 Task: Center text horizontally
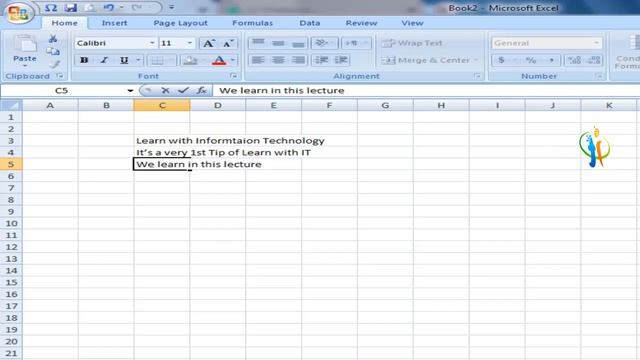pos(278,60)
